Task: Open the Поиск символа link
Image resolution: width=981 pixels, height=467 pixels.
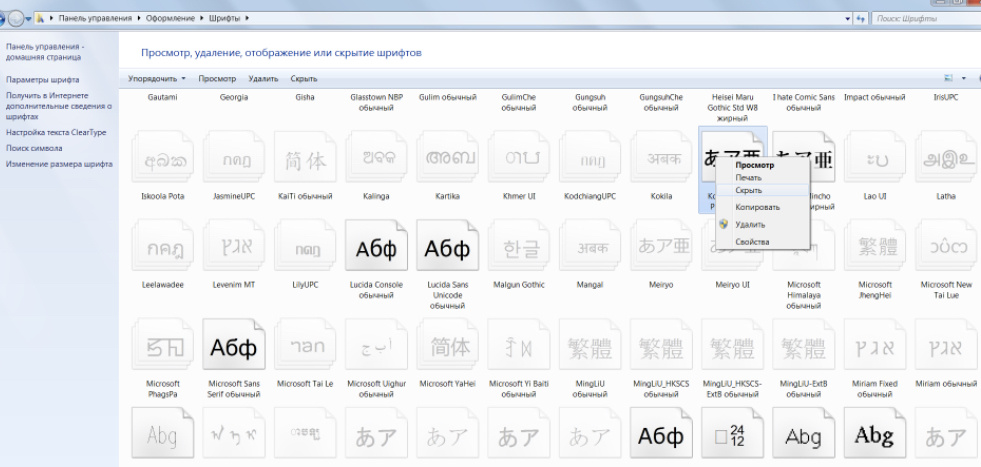Action: (34, 148)
